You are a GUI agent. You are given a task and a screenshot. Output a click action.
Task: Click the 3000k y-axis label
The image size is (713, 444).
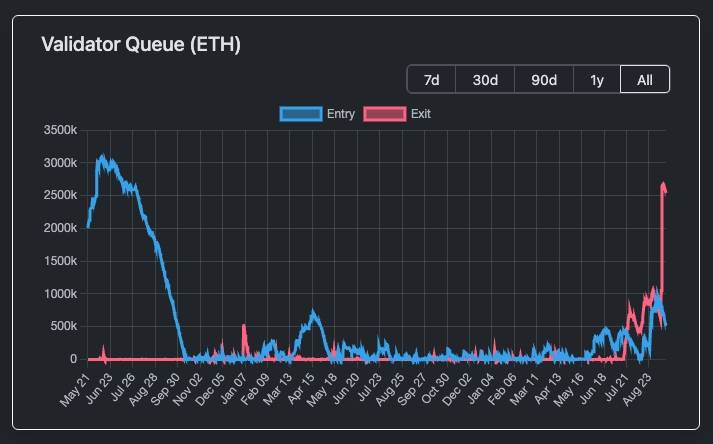pos(60,163)
